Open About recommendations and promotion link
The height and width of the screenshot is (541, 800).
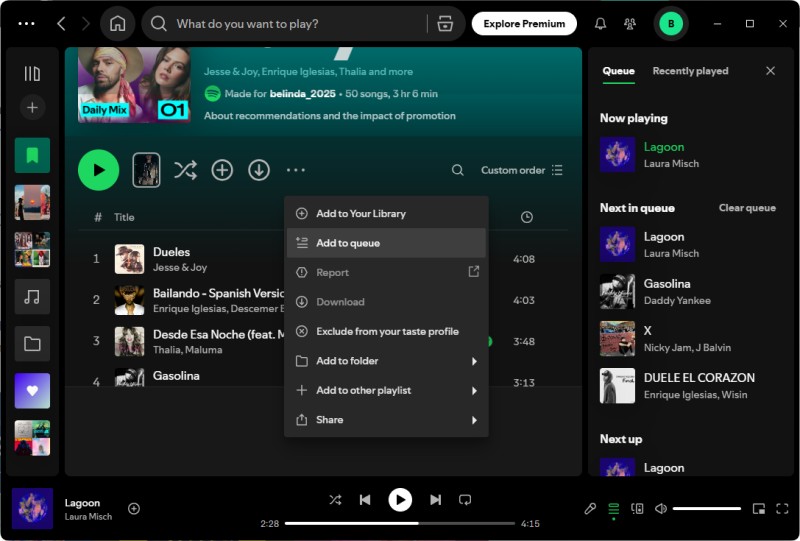pos(330,116)
